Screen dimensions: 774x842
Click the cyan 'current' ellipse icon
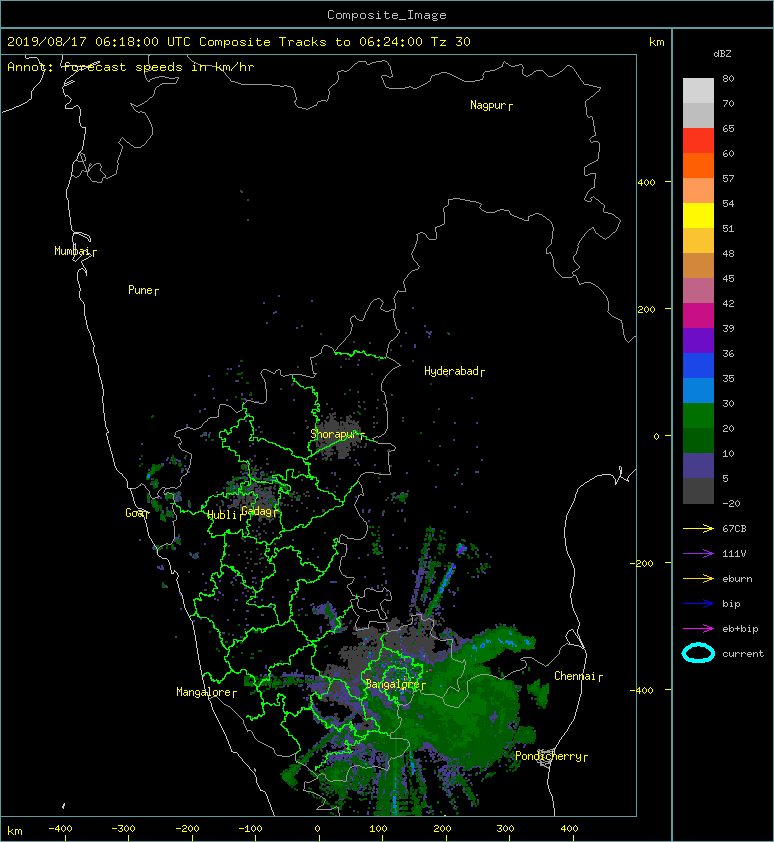click(x=698, y=653)
